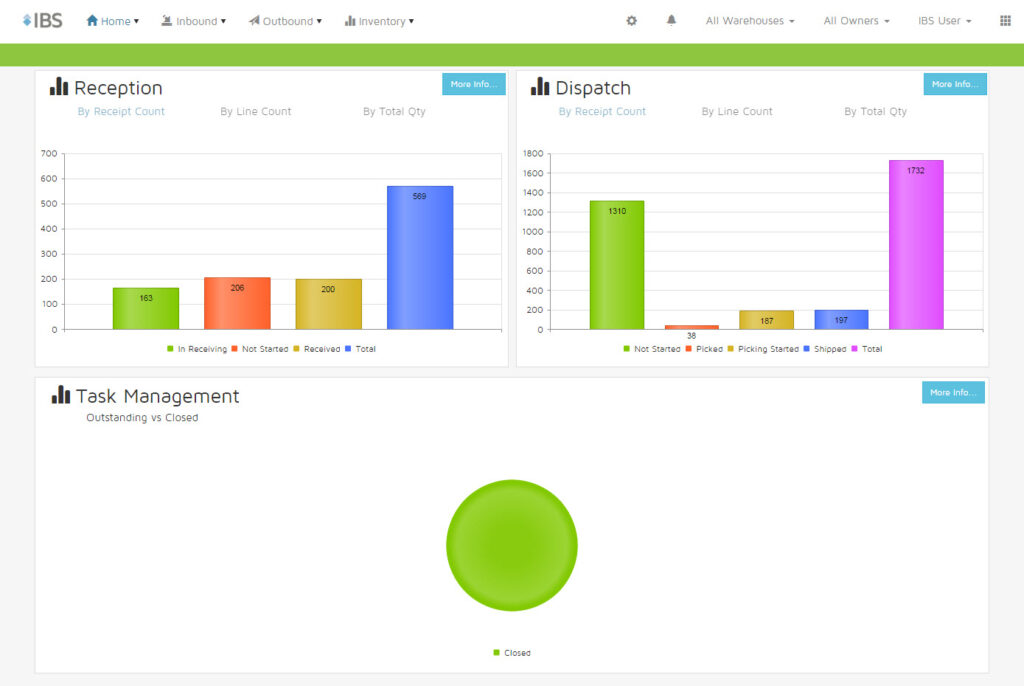The image size is (1024, 686).
Task: Click More Info button in Task Management
Action: coord(953,393)
